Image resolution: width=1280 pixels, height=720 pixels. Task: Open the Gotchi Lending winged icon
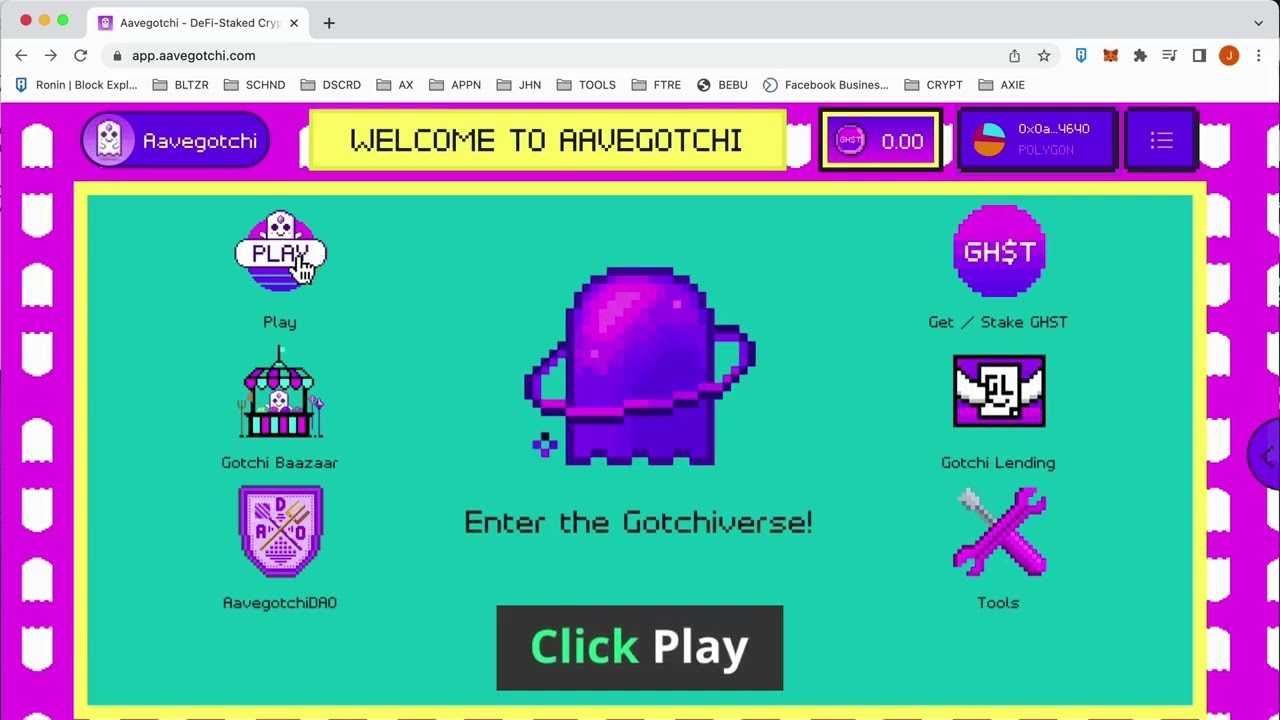coord(999,391)
